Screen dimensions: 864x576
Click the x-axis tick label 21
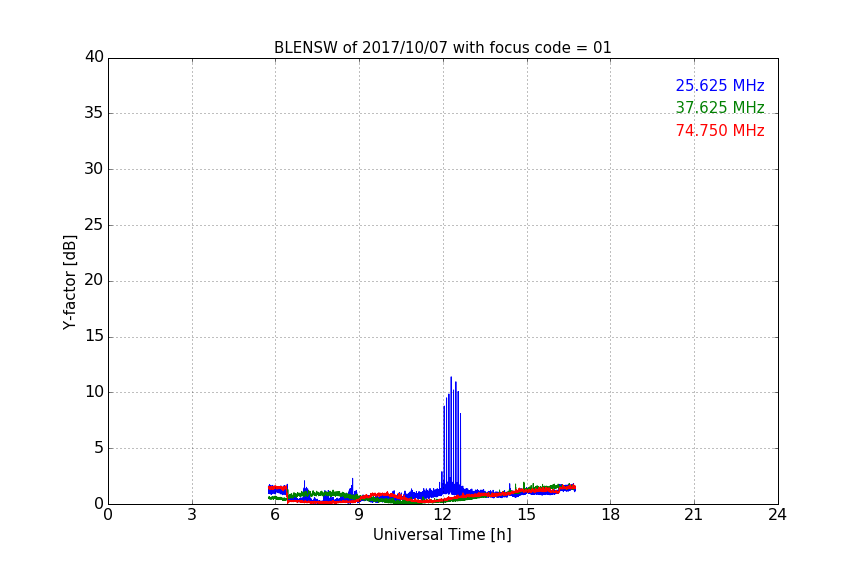[x=694, y=515]
